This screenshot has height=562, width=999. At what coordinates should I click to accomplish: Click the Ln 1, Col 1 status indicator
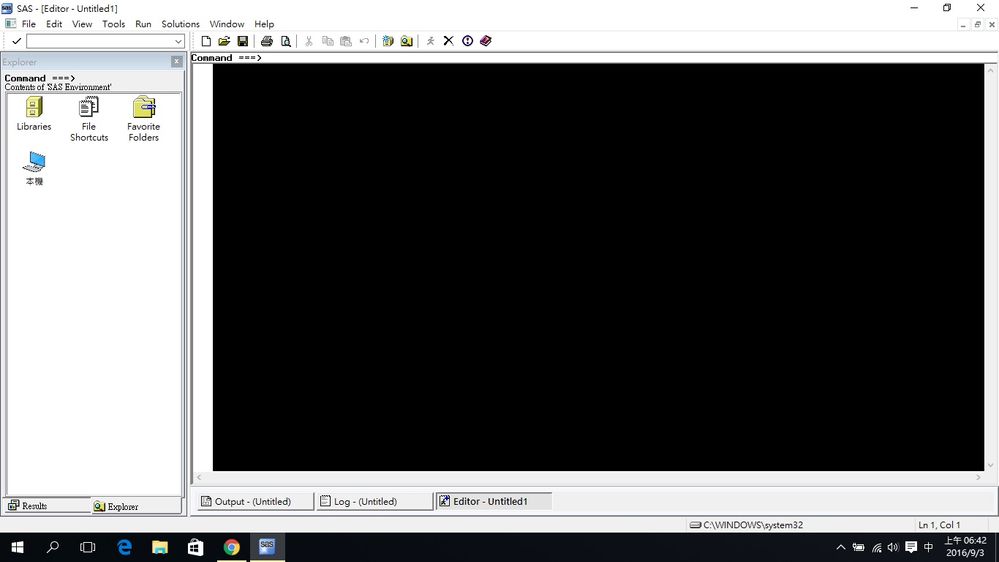point(939,525)
